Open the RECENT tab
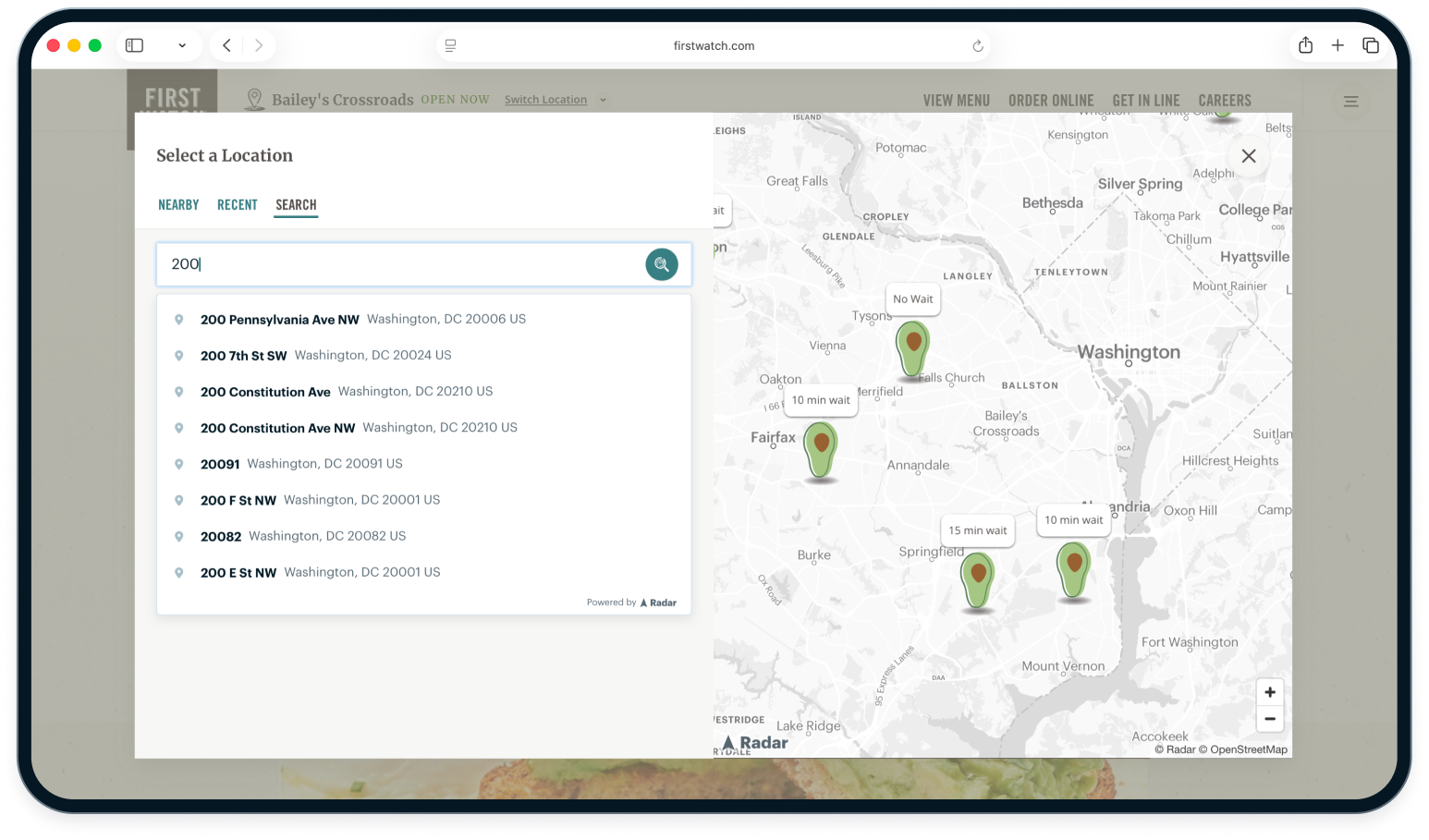This screenshot has width=1429, height=840. click(237, 204)
